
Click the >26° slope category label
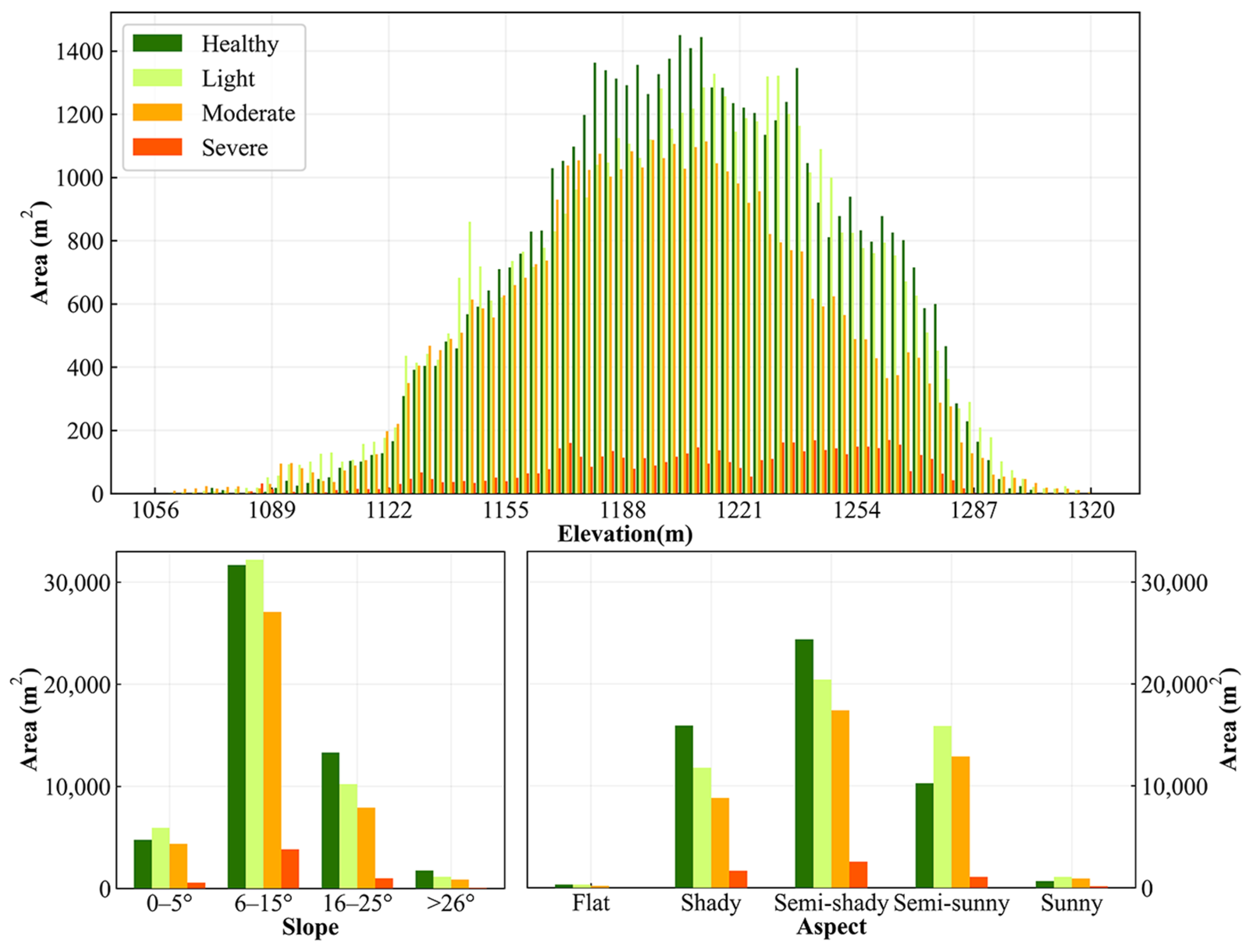click(450, 904)
